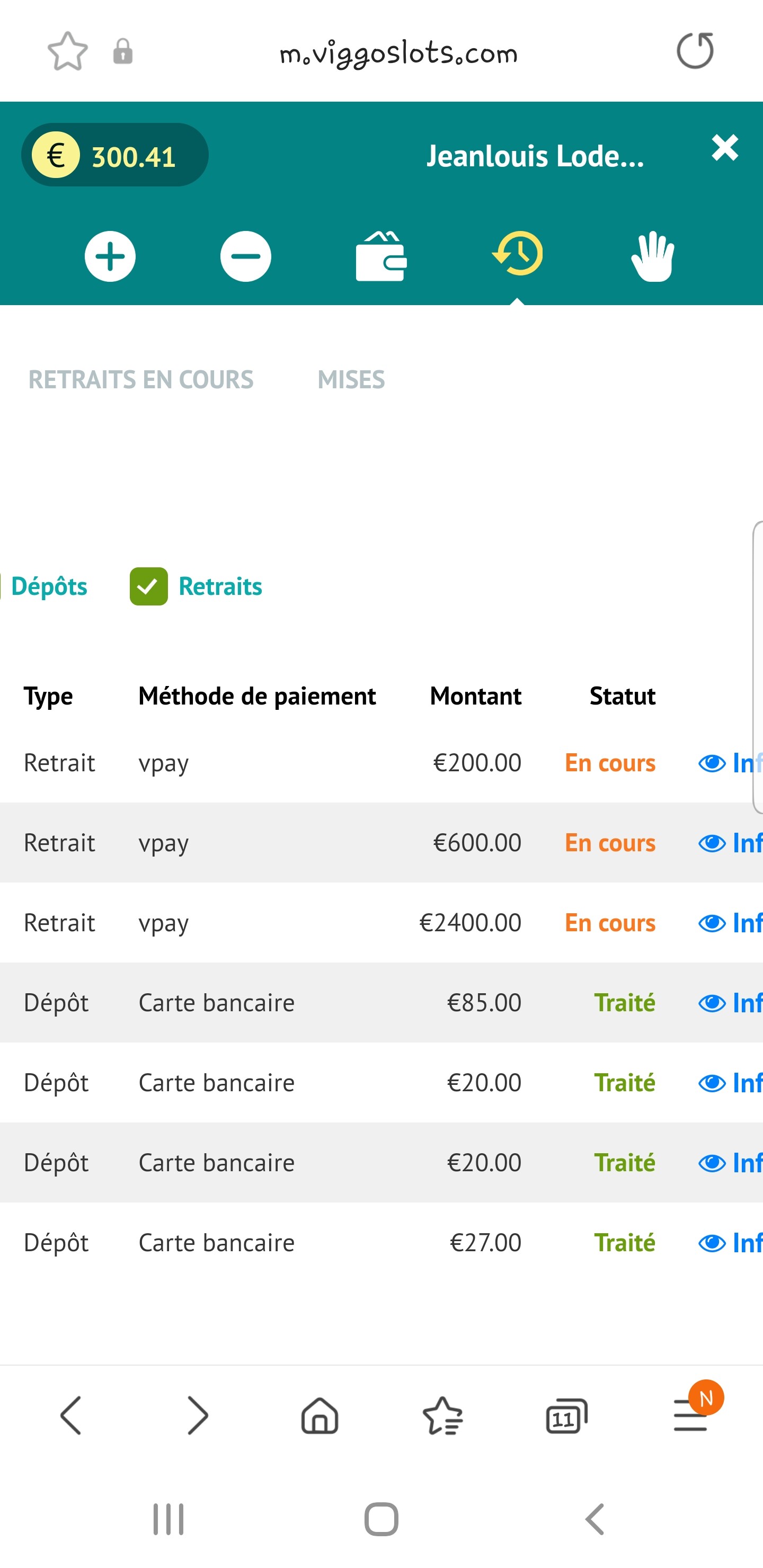Reload the page with the refresh icon

coord(695,51)
